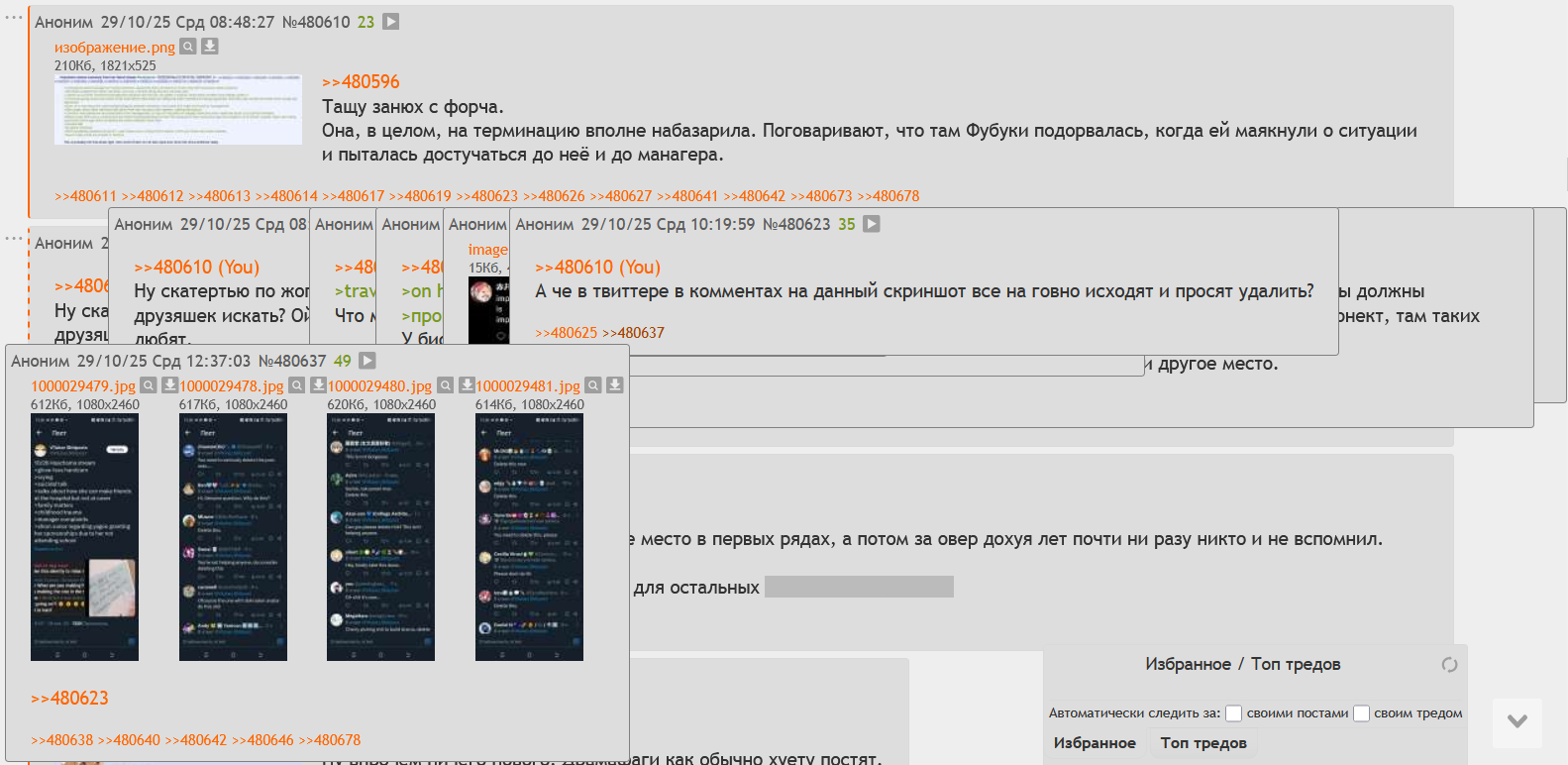1568x765 pixels.
Task: Follow the >>480613 reply link
Action: (220, 196)
